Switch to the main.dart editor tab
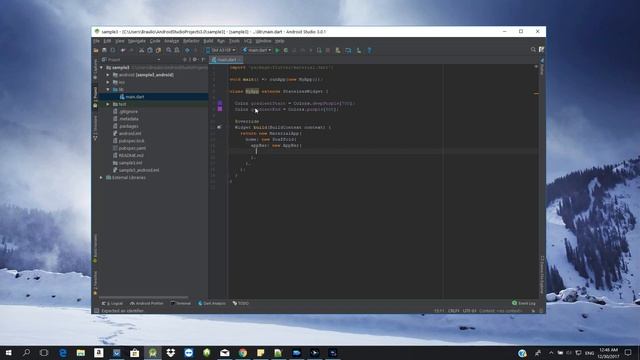 (226, 60)
